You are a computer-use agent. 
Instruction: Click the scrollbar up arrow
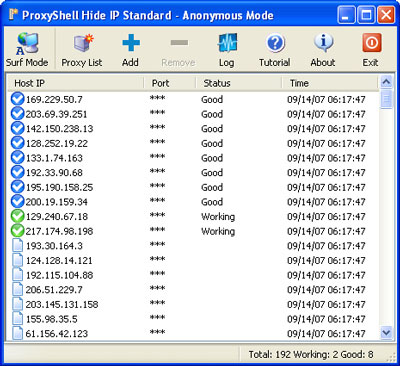click(x=386, y=82)
